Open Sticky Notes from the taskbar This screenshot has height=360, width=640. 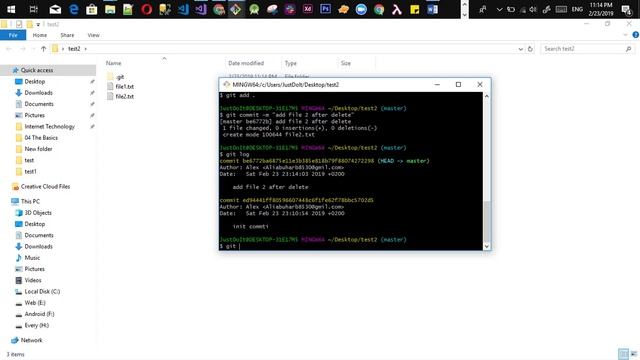415,9
